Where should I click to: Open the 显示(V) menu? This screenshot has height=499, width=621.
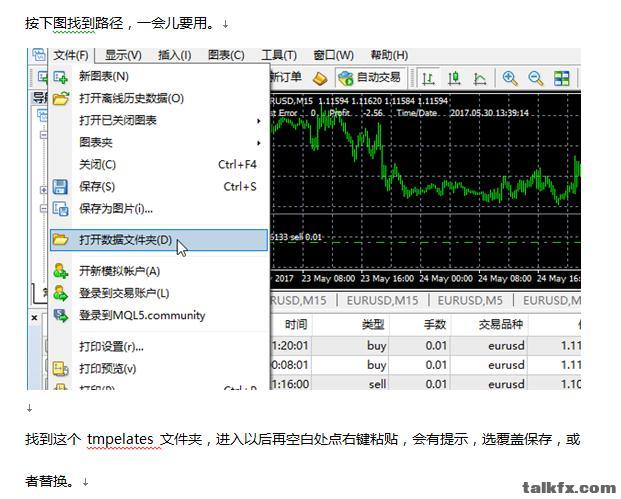point(123,55)
